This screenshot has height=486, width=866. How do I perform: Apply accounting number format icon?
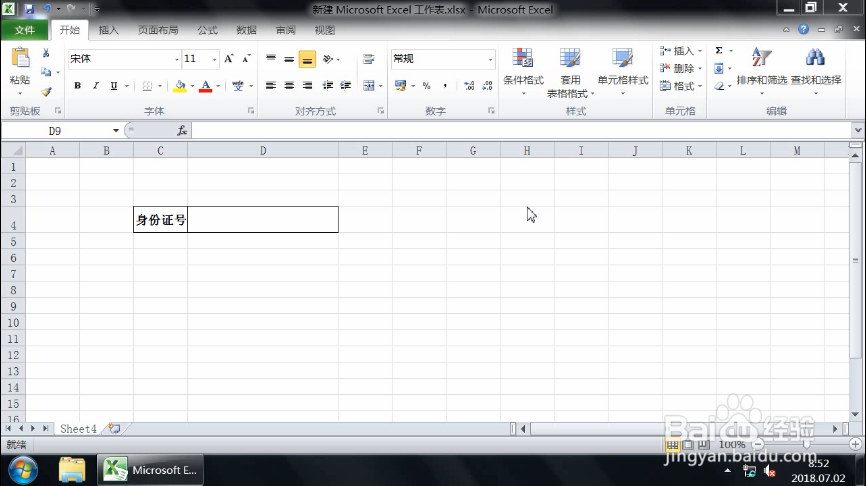(x=400, y=86)
